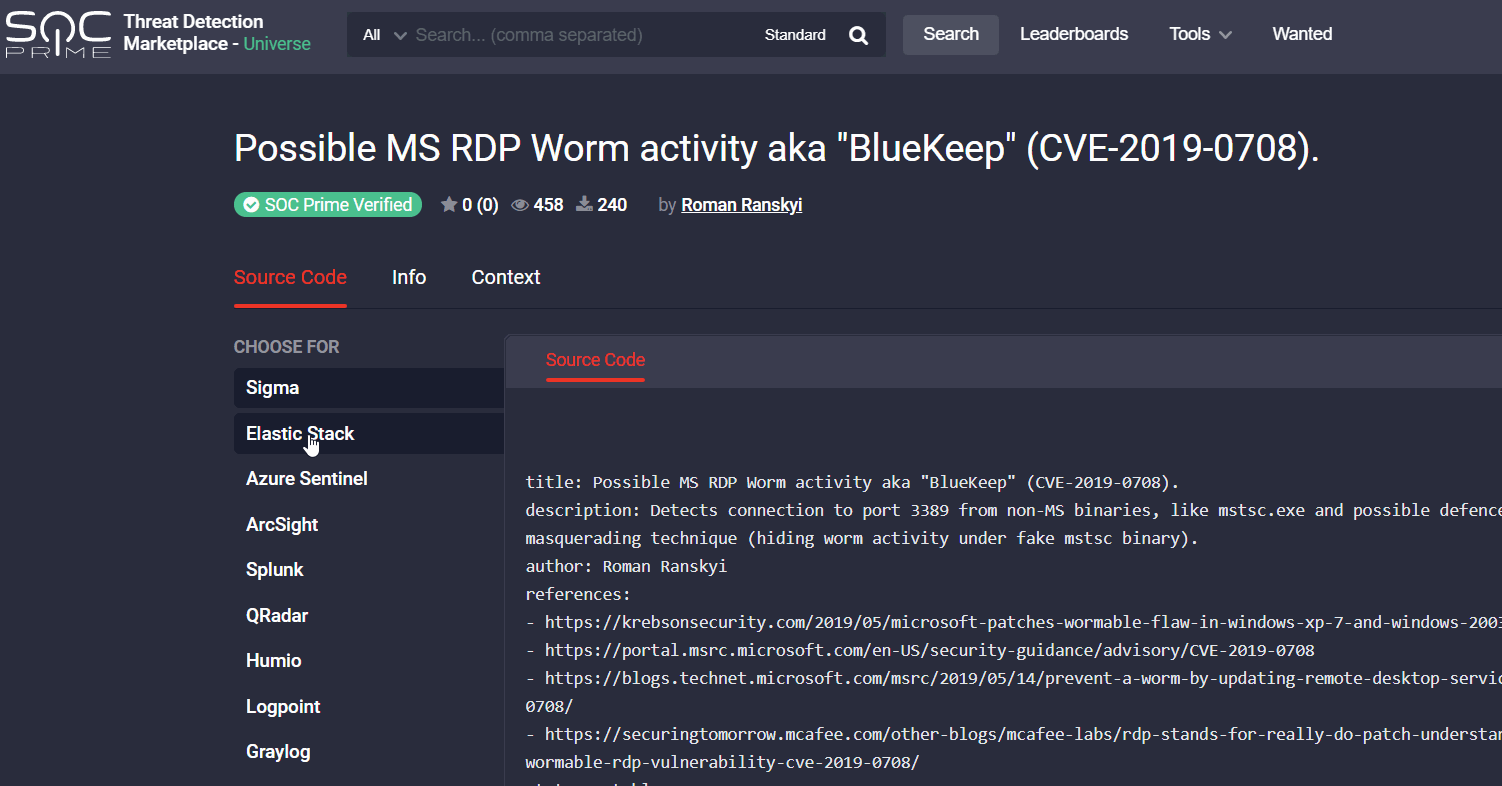Open the Roman Ranskyi author link

coord(742,205)
